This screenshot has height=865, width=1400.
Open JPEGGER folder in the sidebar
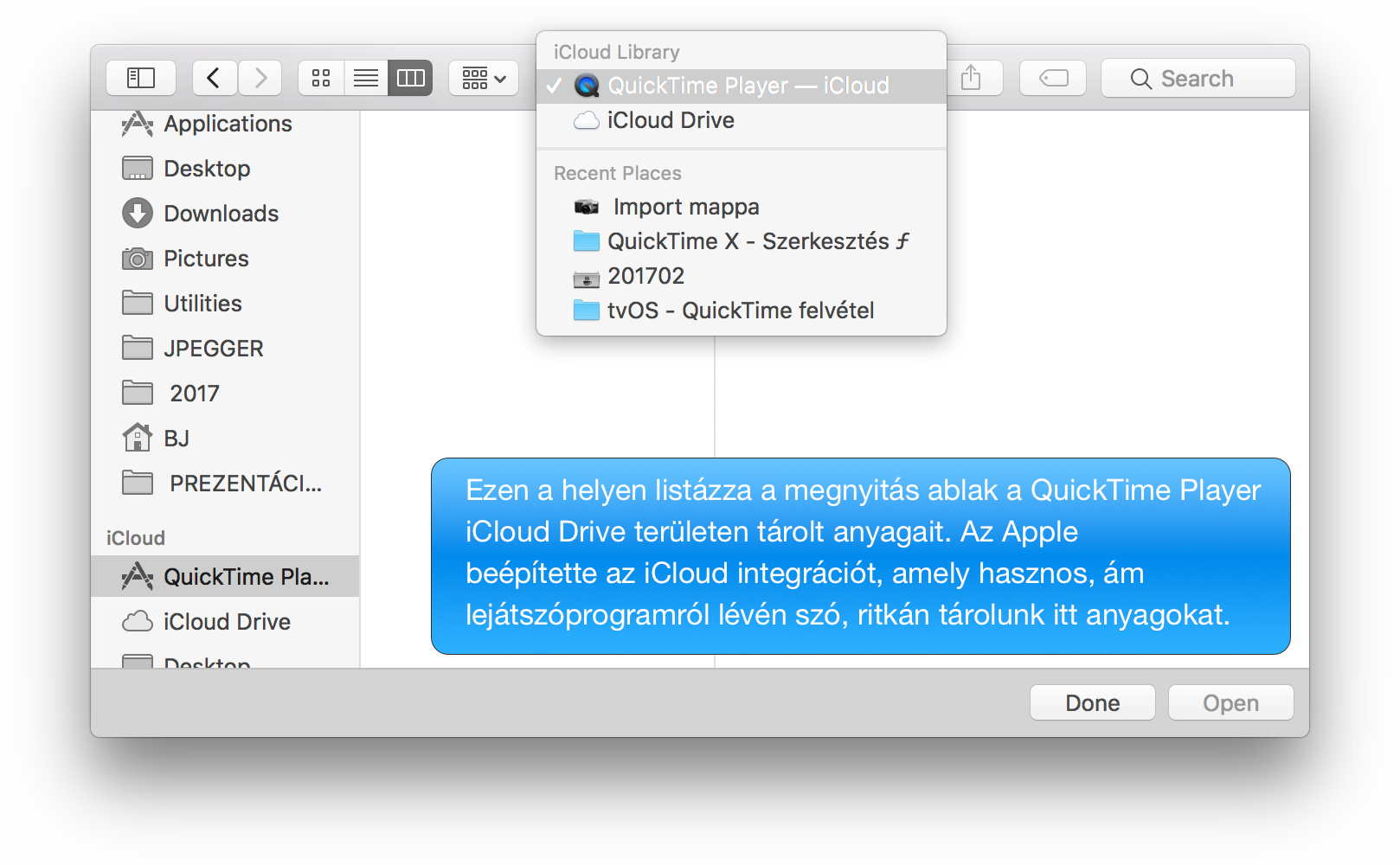click(x=225, y=349)
